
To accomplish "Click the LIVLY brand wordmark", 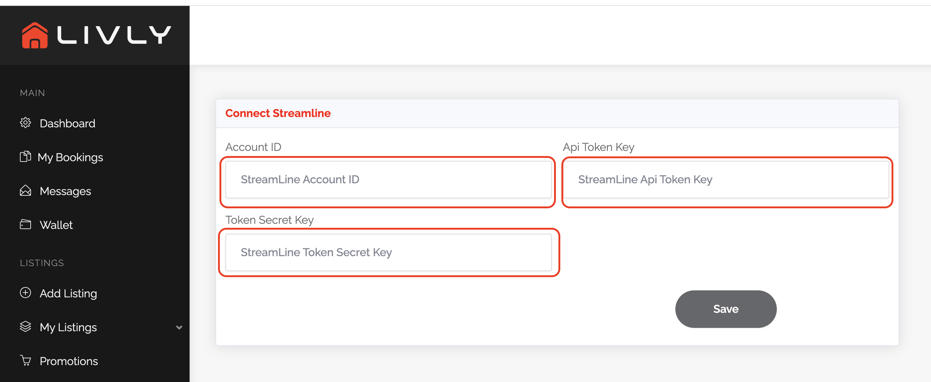I will 114,34.
